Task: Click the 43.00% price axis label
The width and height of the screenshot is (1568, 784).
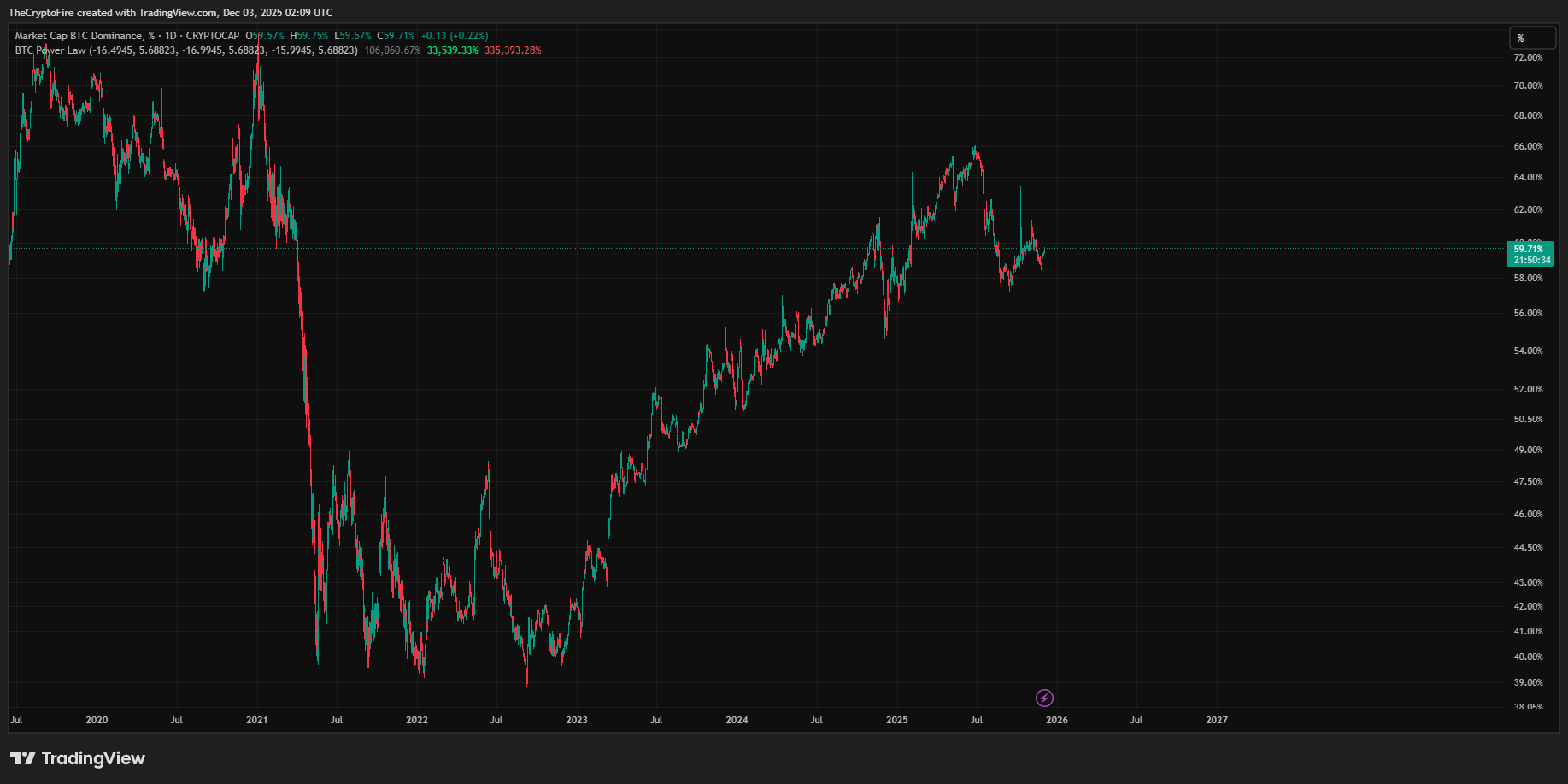Action: click(1528, 582)
